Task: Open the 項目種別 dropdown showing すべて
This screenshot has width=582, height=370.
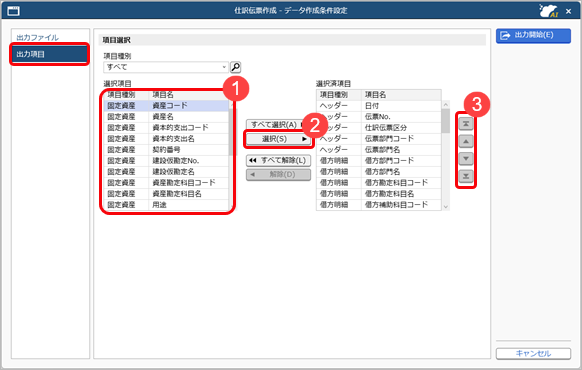Action: 166,67
